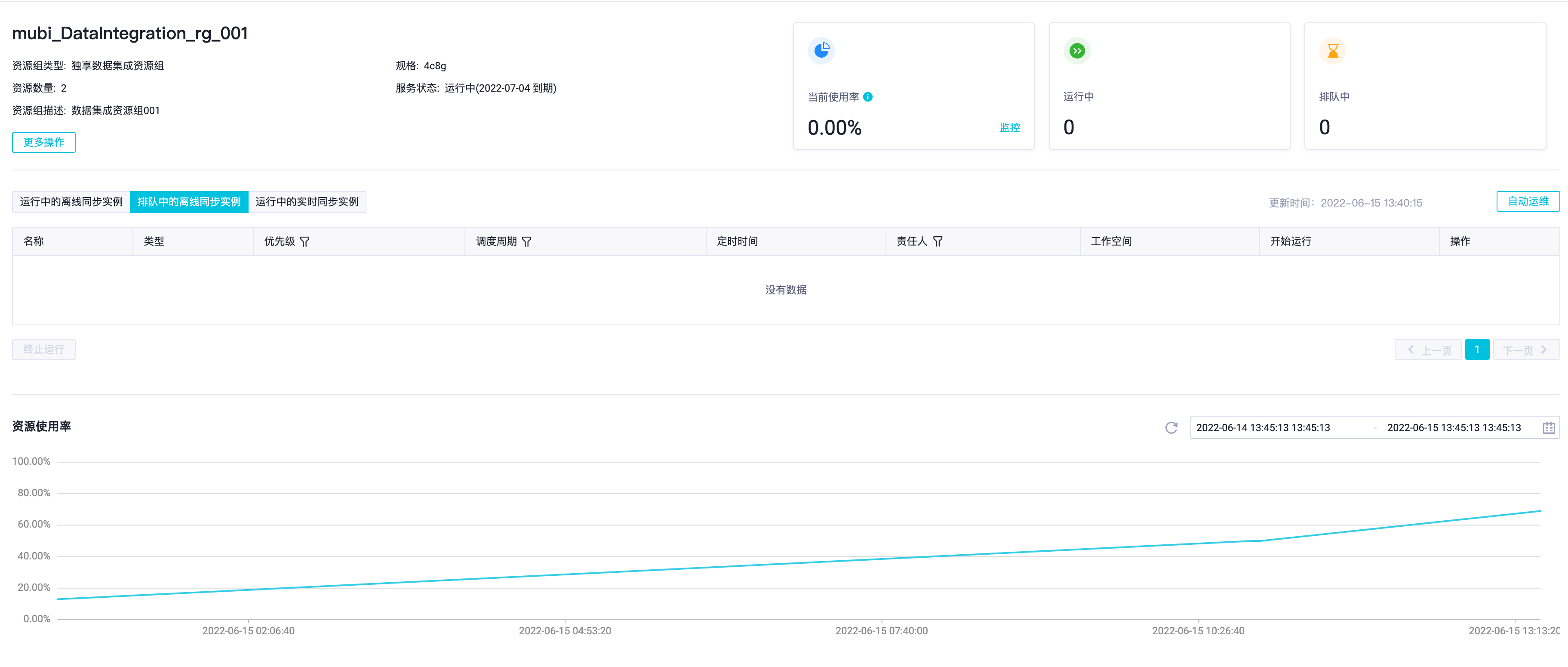
Task: Click the orange hourglass queued icon
Action: click(x=1332, y=50)
